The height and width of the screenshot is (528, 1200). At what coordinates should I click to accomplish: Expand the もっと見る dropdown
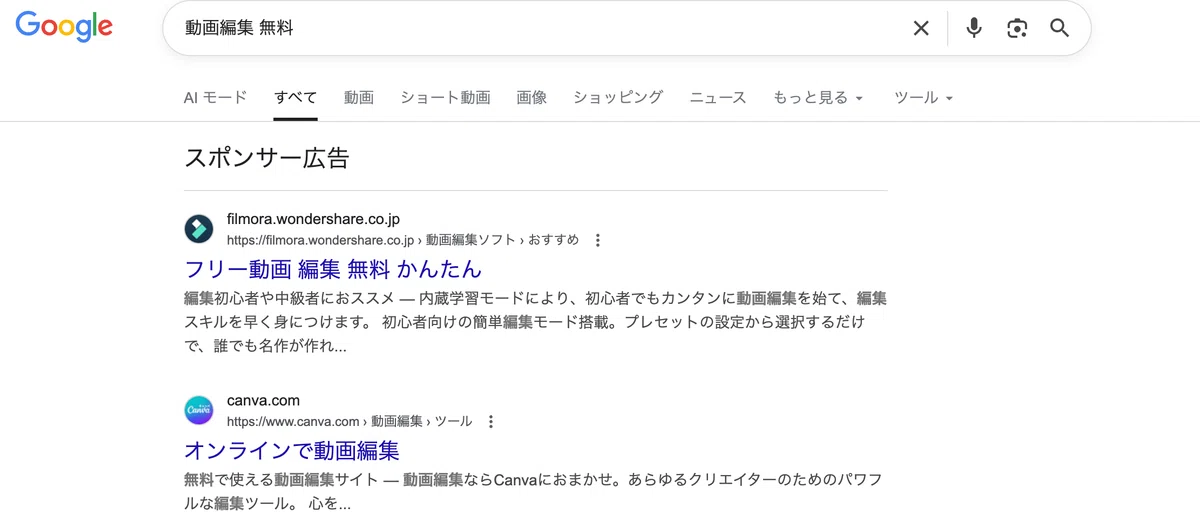click(x=818, y=97)
